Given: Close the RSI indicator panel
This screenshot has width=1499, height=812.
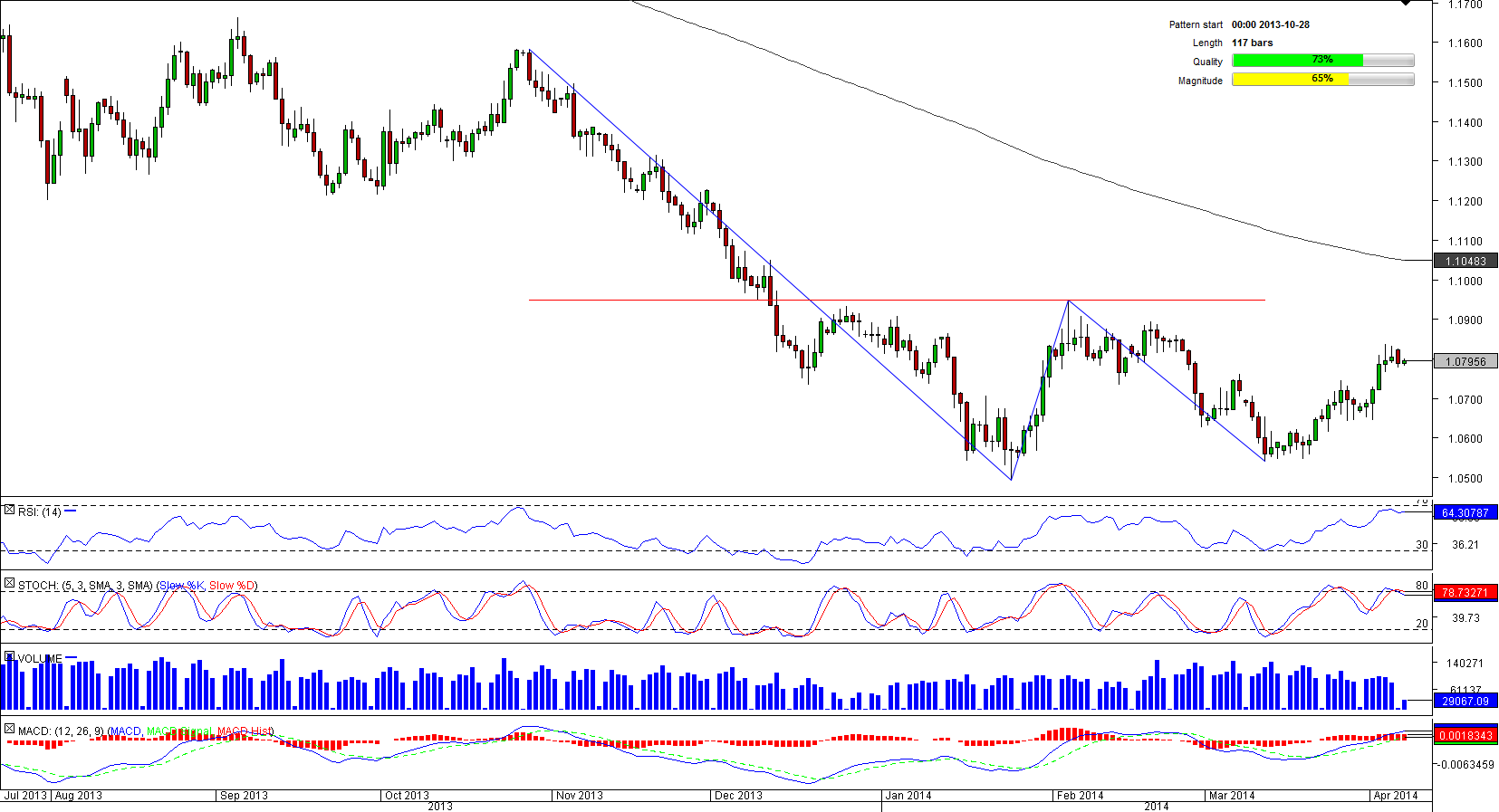Looking at the screenshot, I should tap(9, 511).
